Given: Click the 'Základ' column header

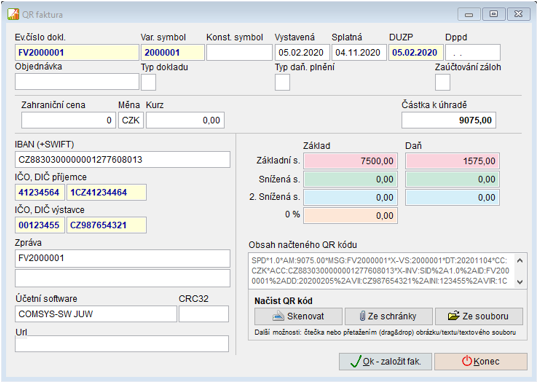Looking at the screenshot, I should click(316, 146).
